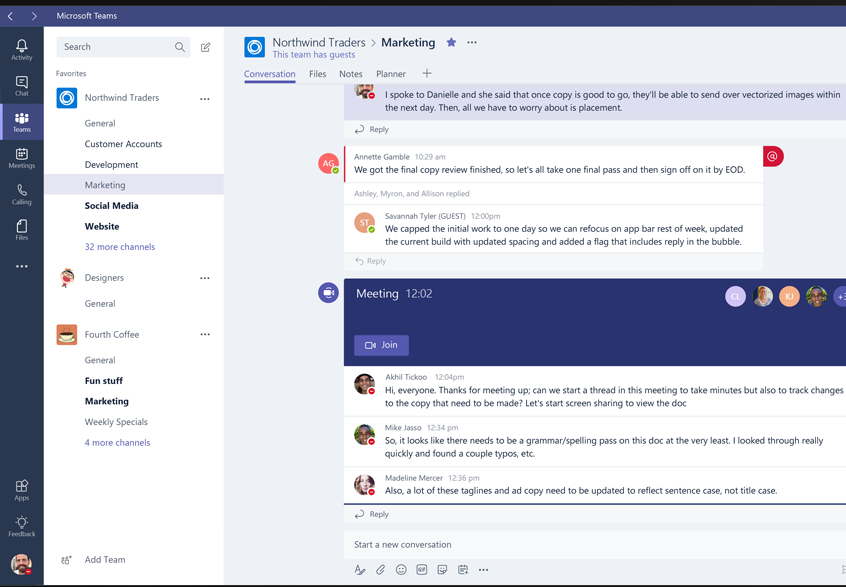Expand 32 more channels in Northwind Traders
Screen dimensions: 846x587
120,247
